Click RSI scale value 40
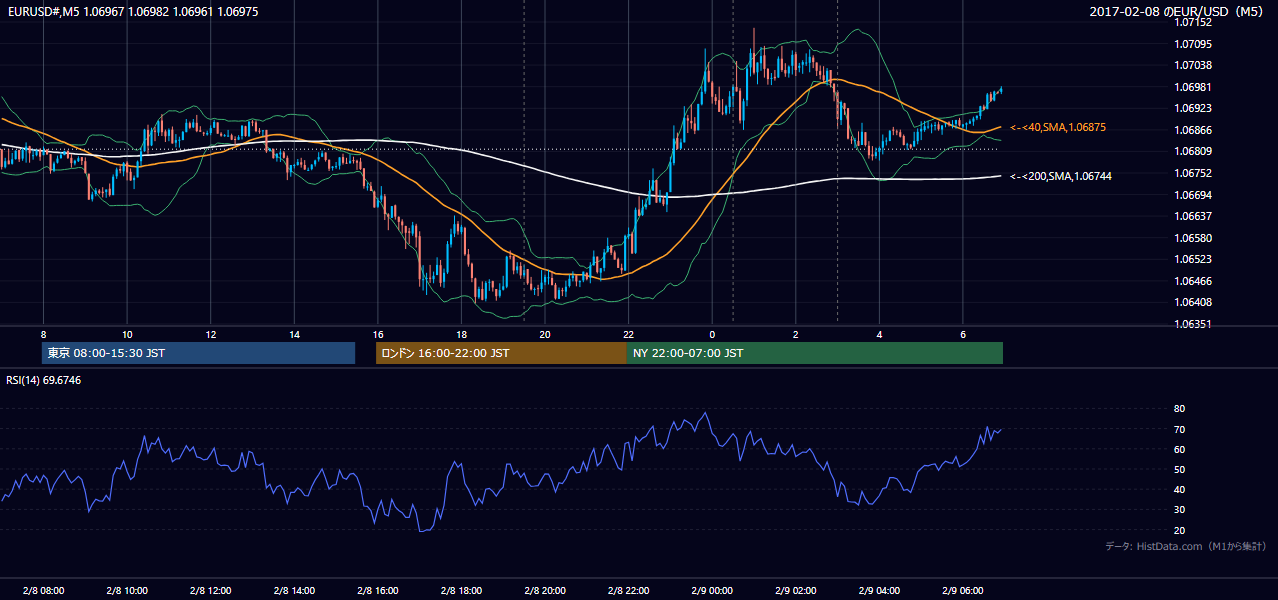The width and height of the screenshot is (1278, 600). [1180, 490]
